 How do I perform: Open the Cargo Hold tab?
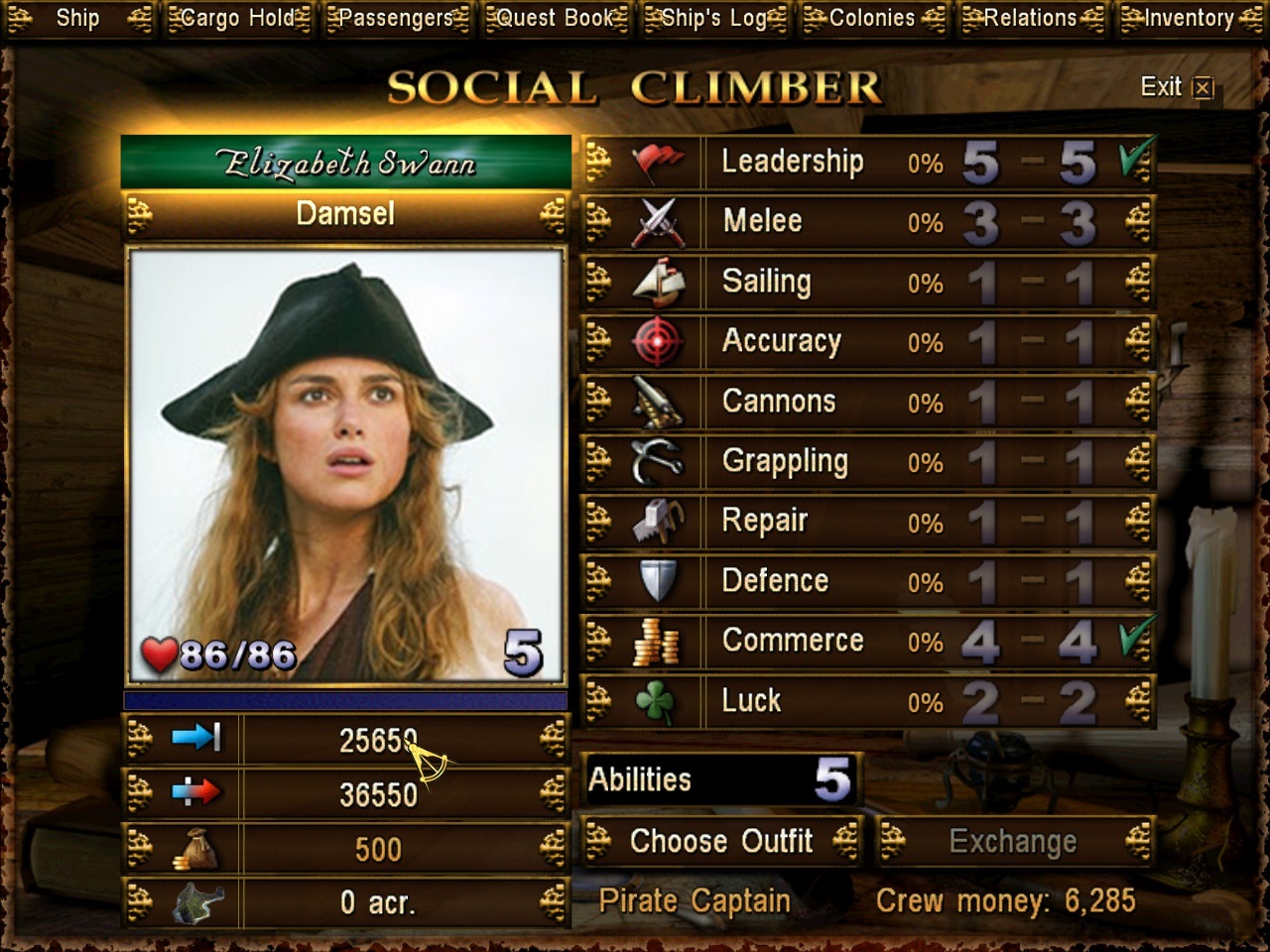pyautogui.click(x=237, y=18)
